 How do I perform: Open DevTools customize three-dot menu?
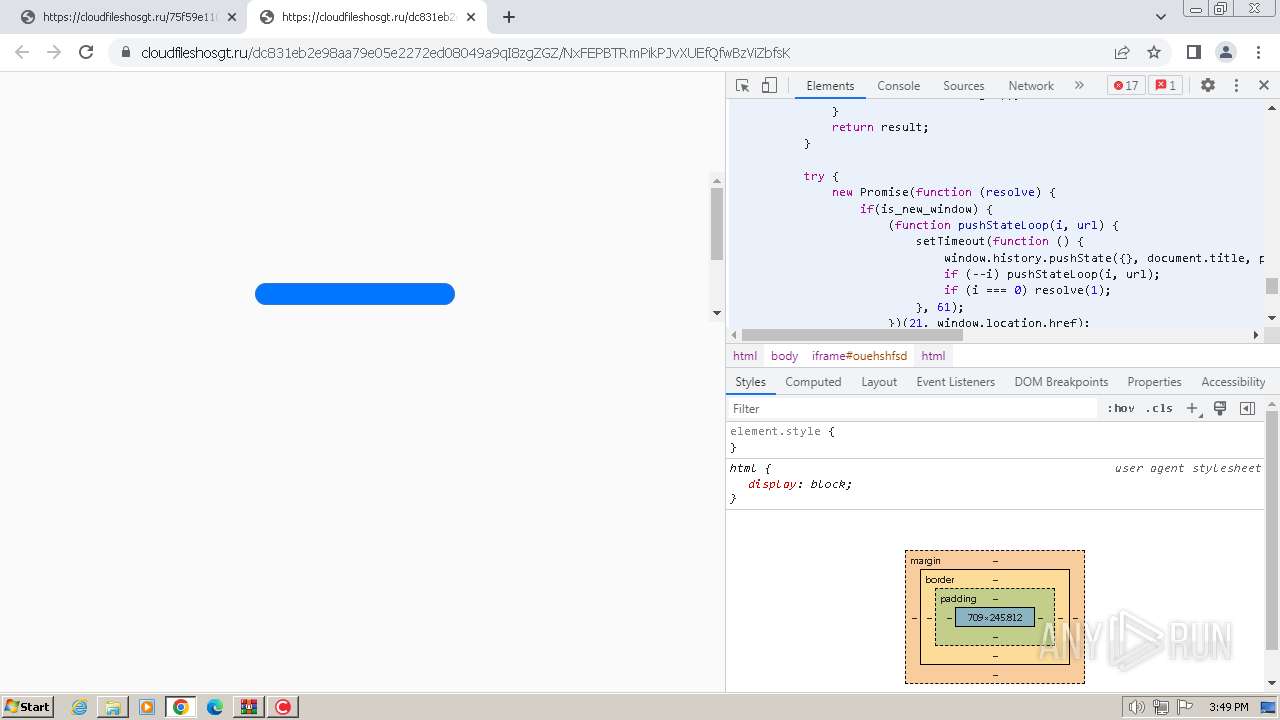pos(1236,85)
